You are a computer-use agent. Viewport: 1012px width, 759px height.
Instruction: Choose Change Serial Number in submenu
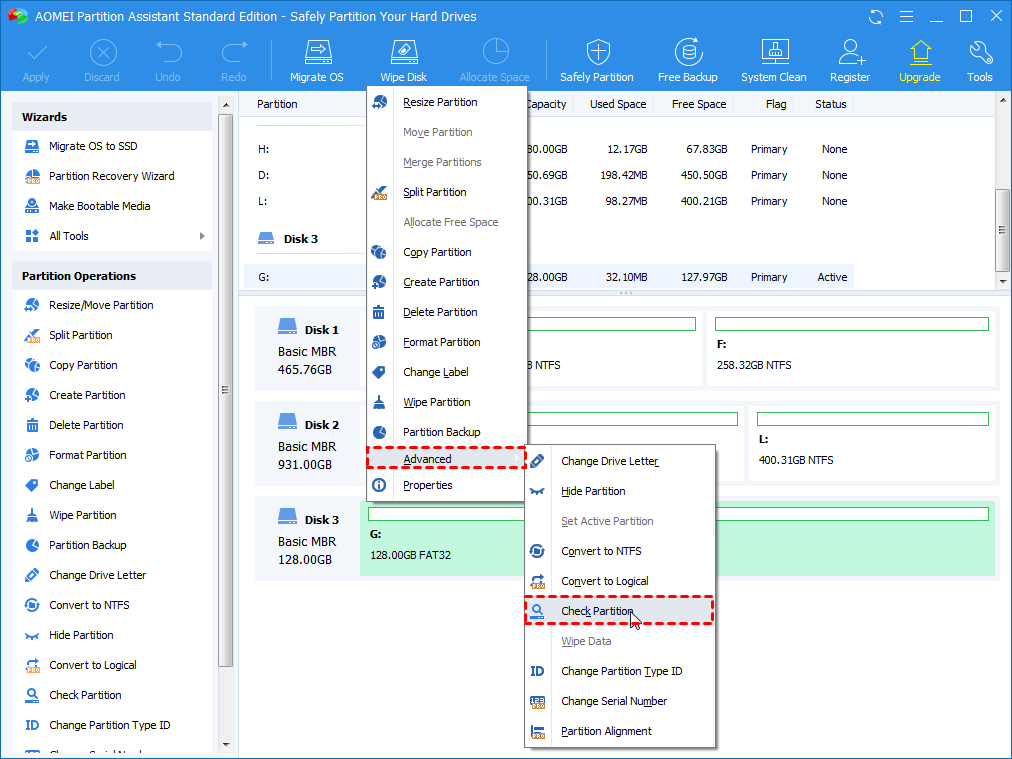(x=620, y=701)
